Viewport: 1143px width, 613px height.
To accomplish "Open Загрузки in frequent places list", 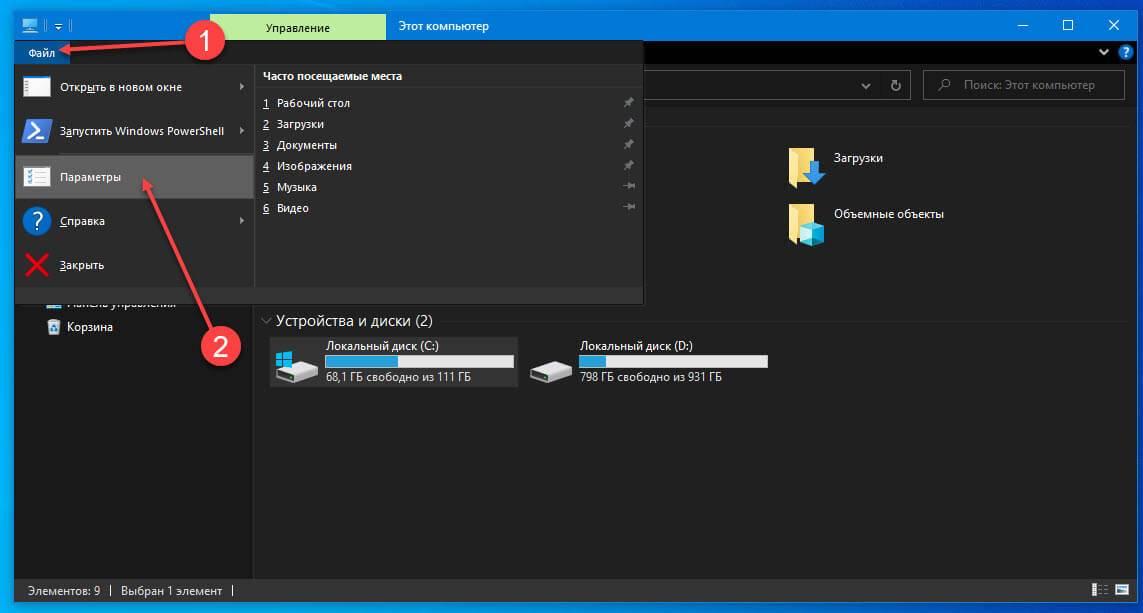I will [448, 124].
